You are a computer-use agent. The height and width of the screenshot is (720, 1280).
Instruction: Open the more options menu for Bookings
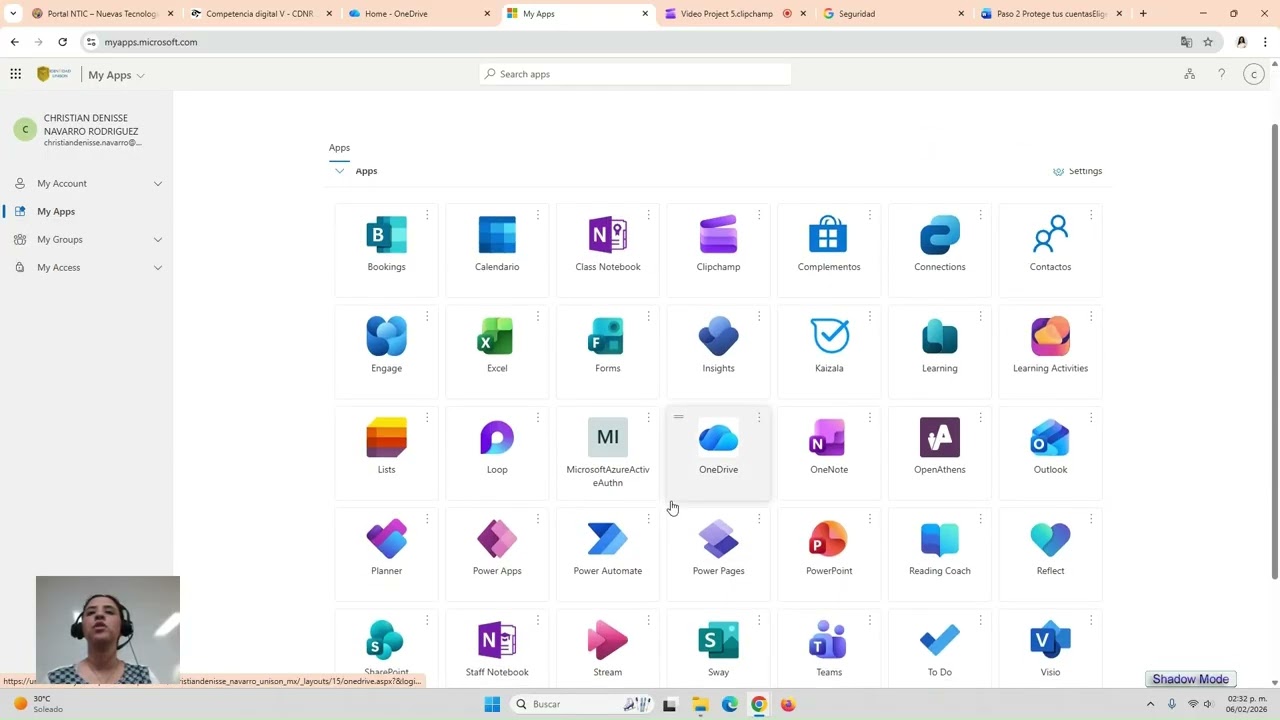(x=427, y=215)
